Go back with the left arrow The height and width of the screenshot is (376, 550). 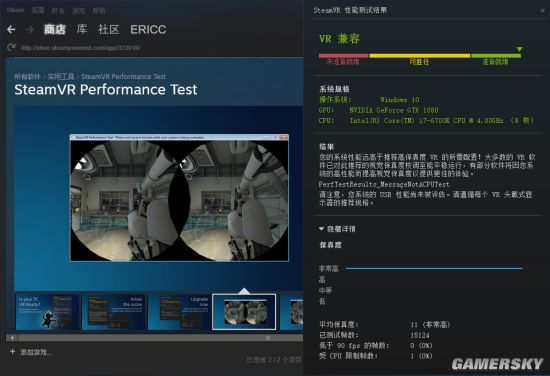point(11,29)
